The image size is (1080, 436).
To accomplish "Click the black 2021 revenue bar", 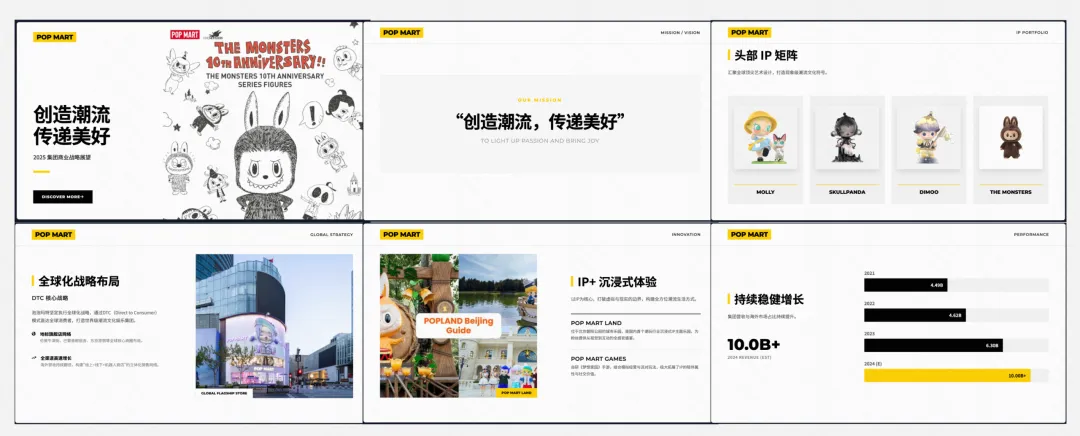I will click(x=906, y=285).
